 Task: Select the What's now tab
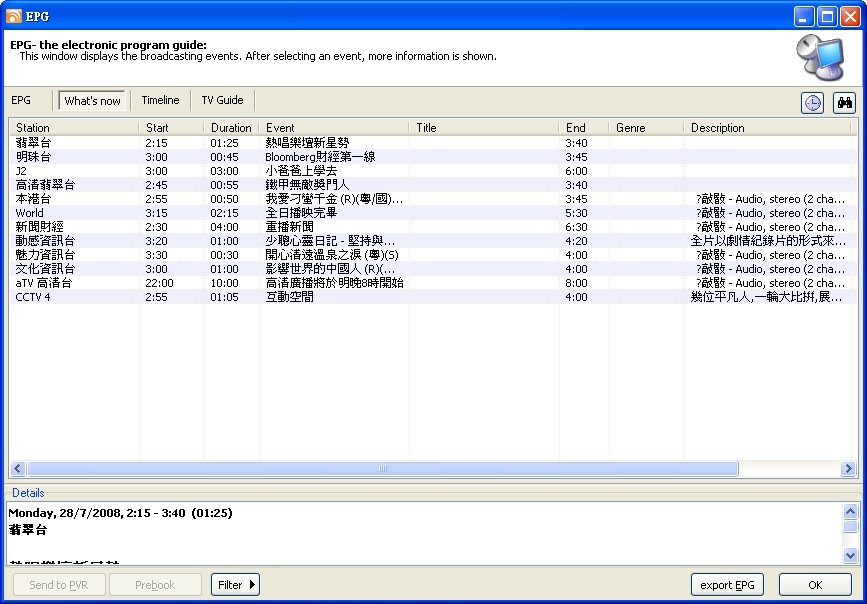92,101
